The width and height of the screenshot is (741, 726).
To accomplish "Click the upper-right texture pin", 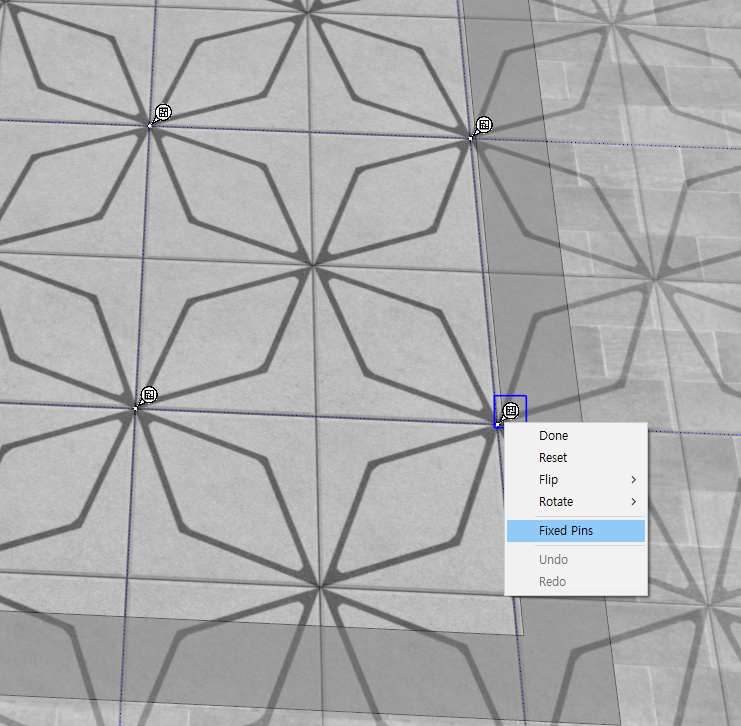I will pos(483,126).
